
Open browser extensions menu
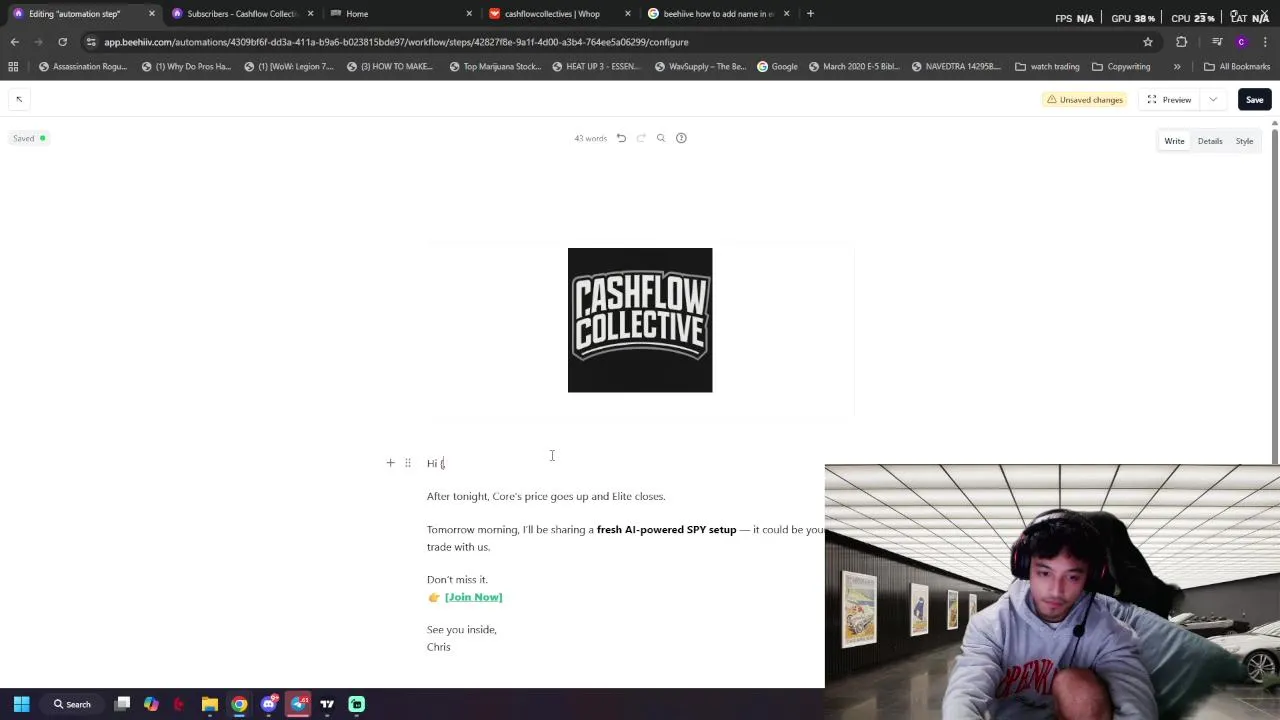coord(1181,42)
